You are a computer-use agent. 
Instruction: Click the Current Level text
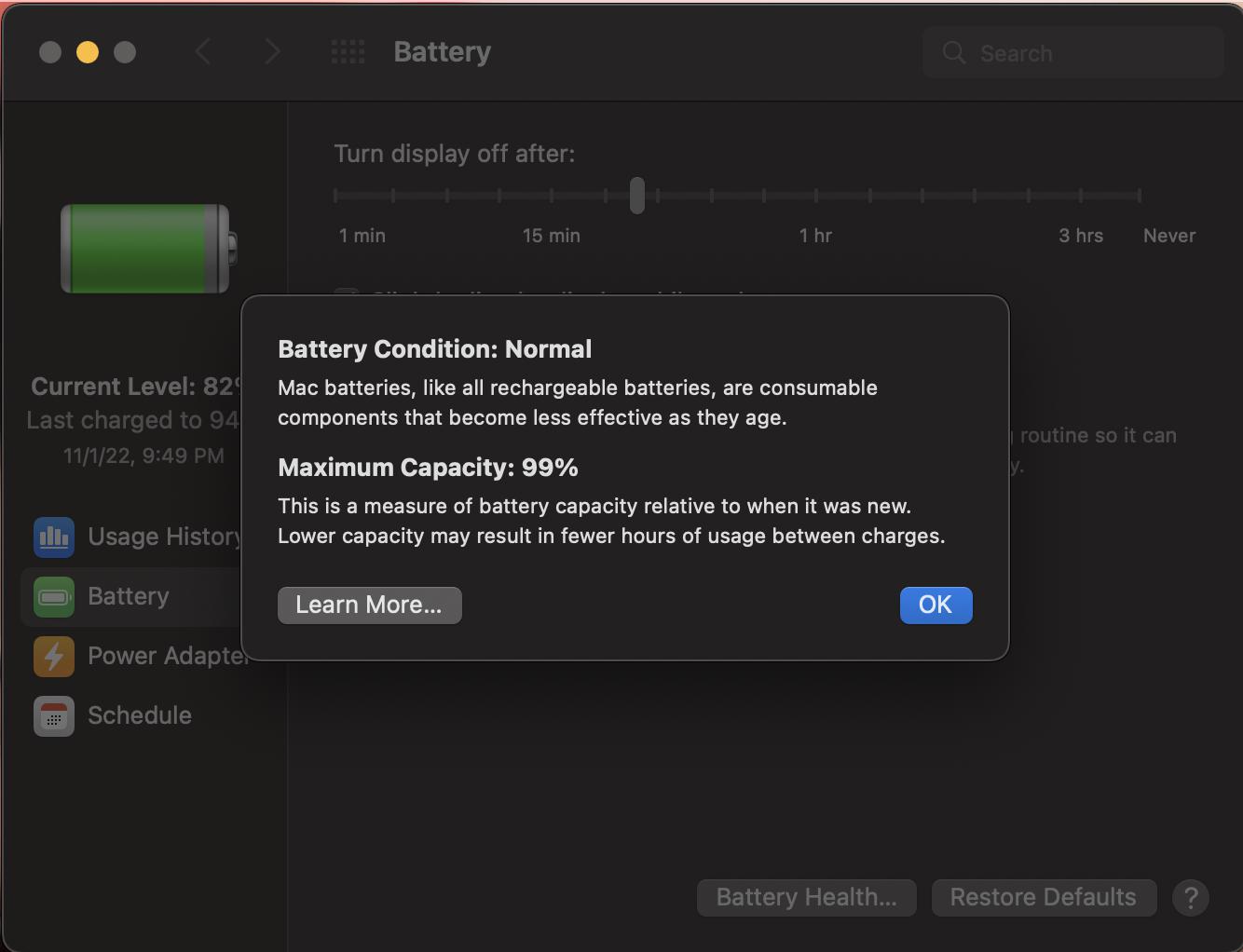coord(136,387)
